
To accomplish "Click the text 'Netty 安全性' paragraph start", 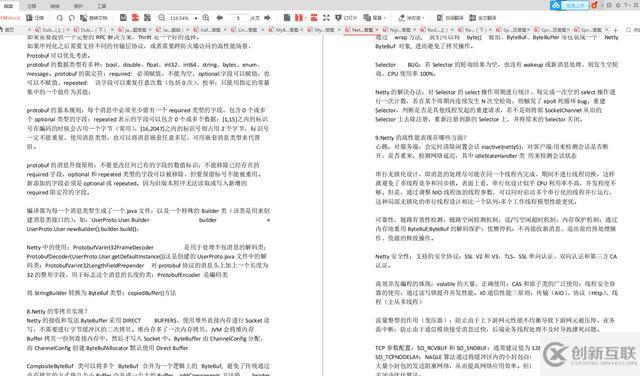I will point(394,256).
